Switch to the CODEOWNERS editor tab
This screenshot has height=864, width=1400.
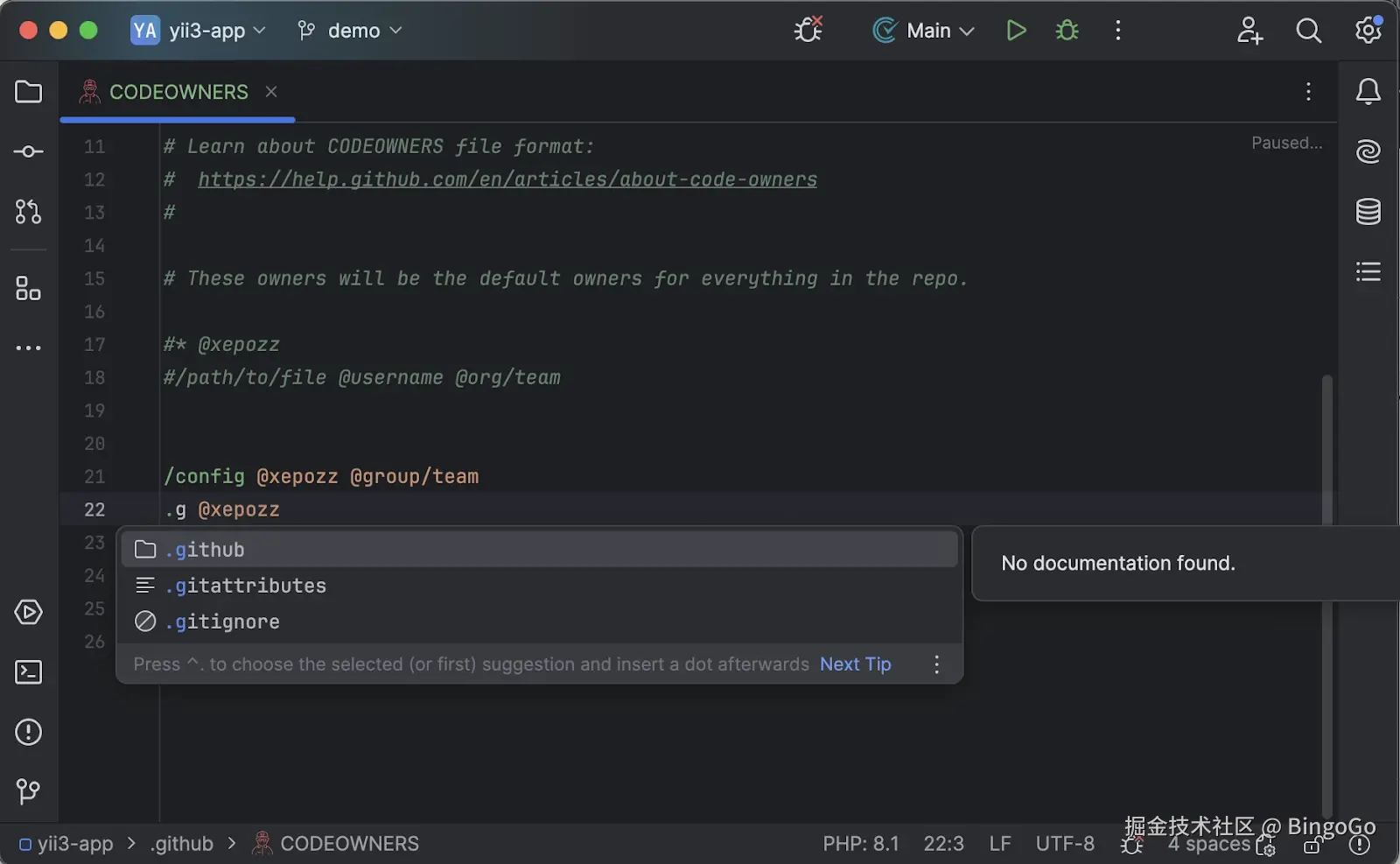pyautogui.click(x=178, y=92)
